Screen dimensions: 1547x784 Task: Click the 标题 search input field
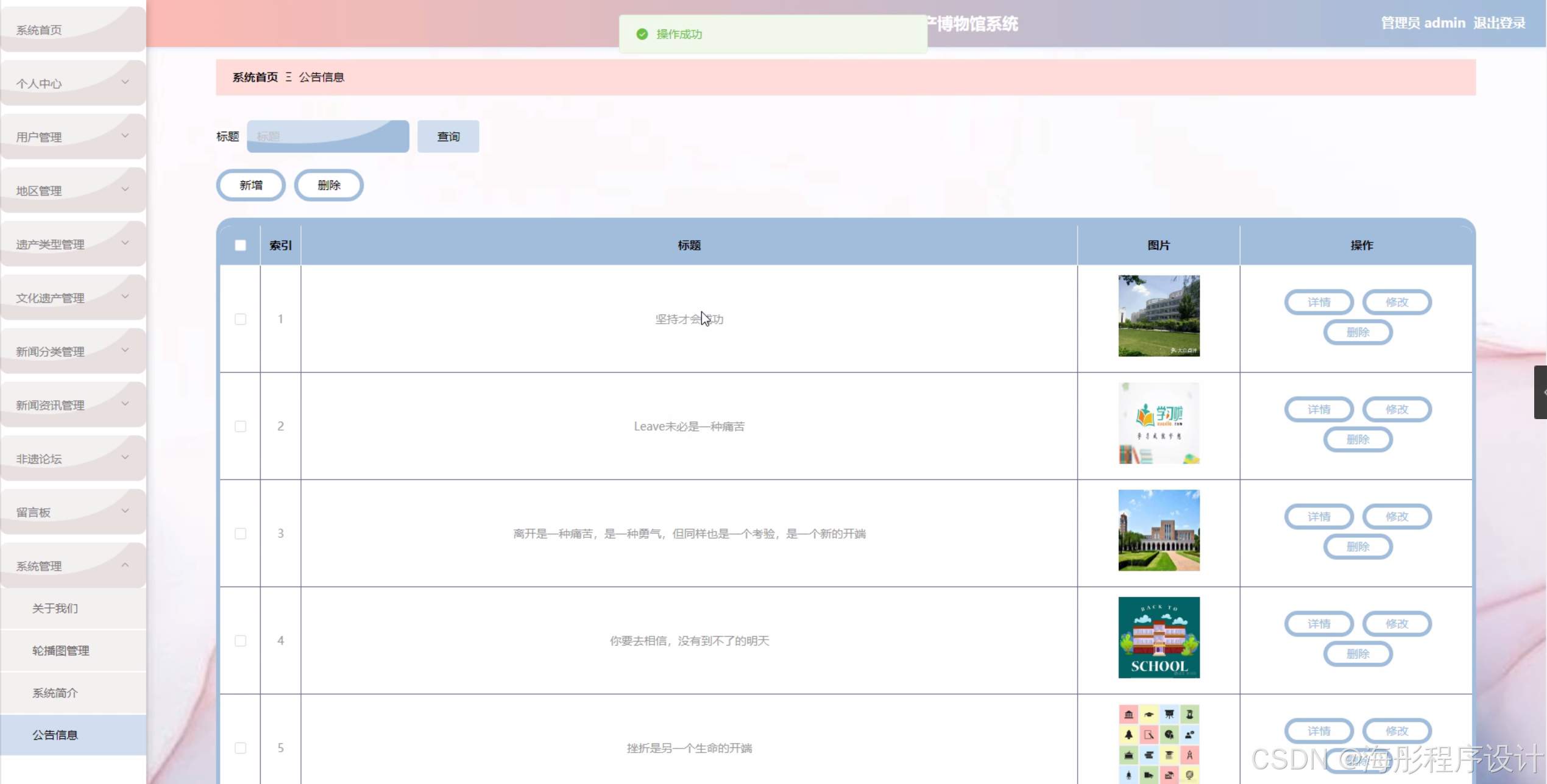[327, 136]
